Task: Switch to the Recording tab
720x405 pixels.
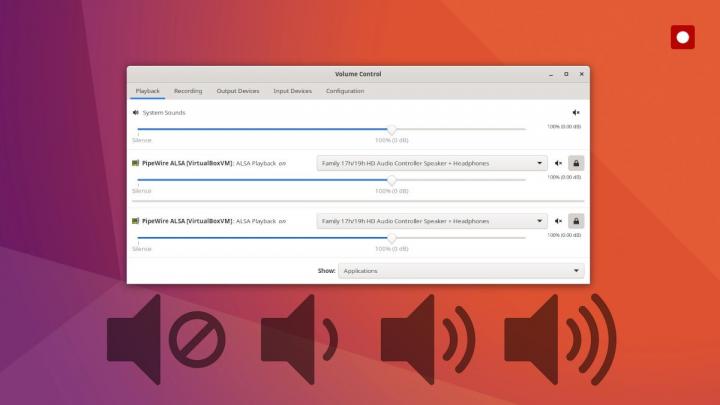Action: click(188, 91)
